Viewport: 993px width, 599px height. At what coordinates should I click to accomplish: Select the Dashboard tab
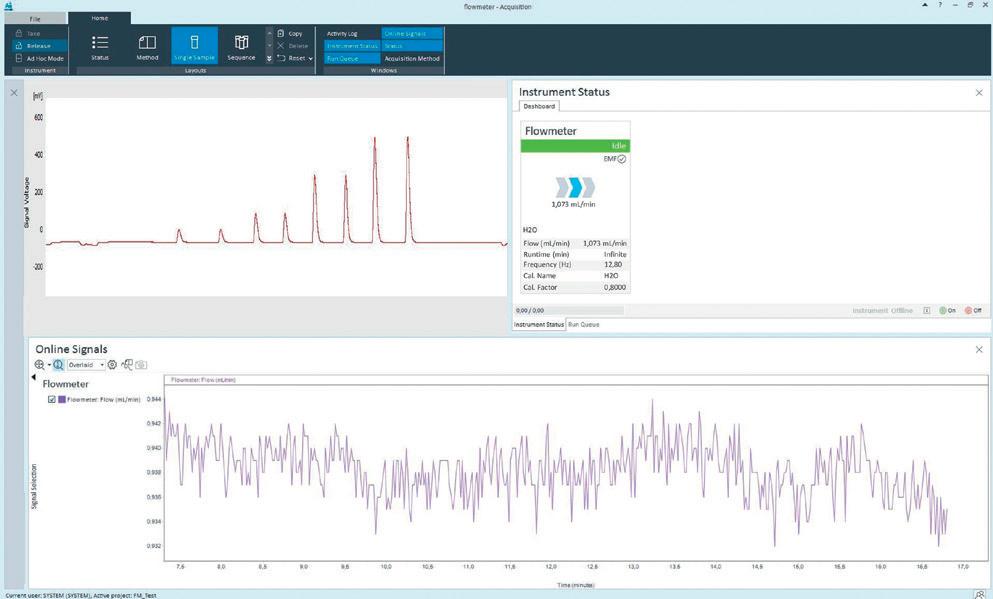[x=539, y=106]
